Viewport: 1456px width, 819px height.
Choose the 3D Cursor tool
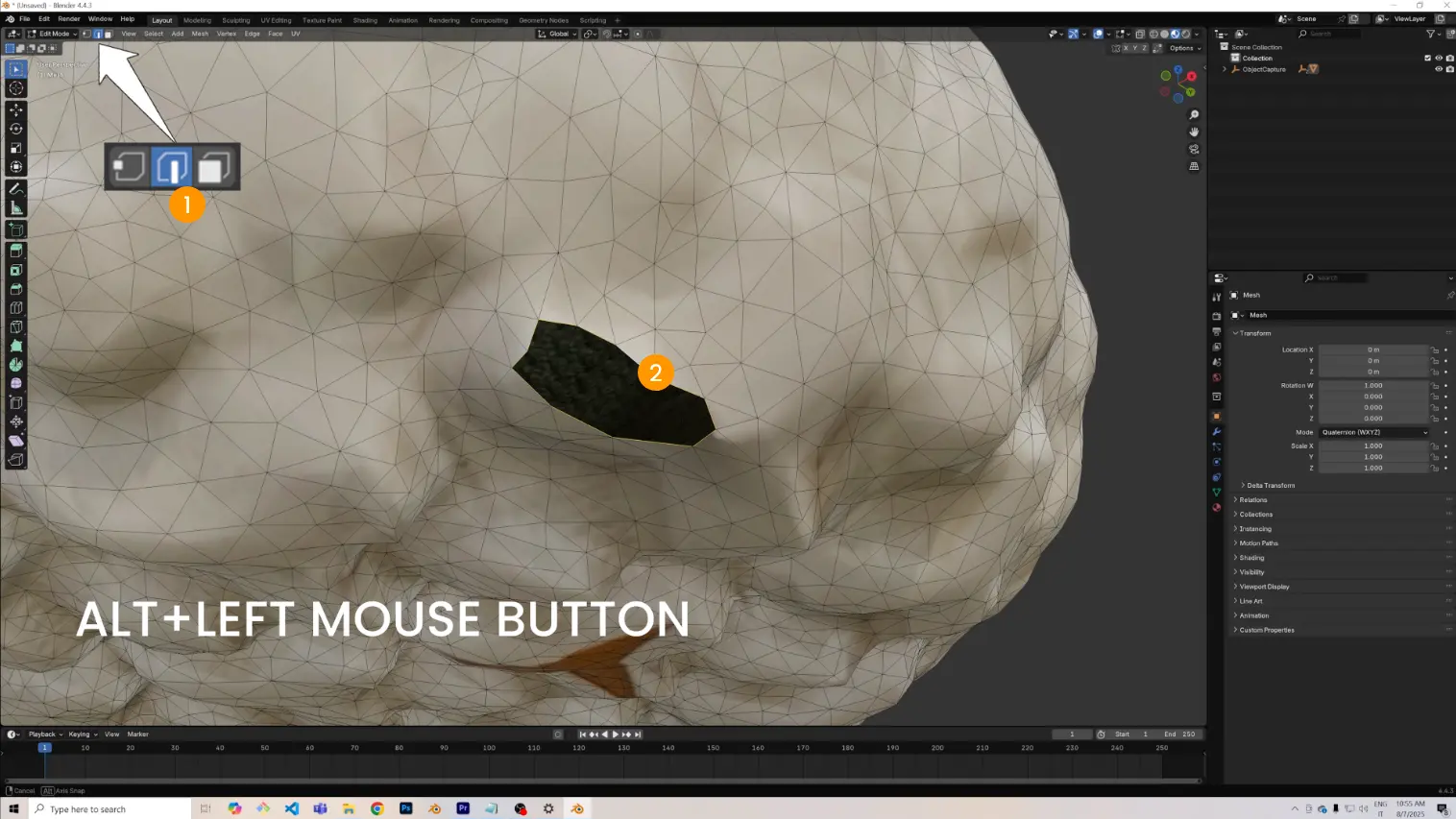[16, 88]
